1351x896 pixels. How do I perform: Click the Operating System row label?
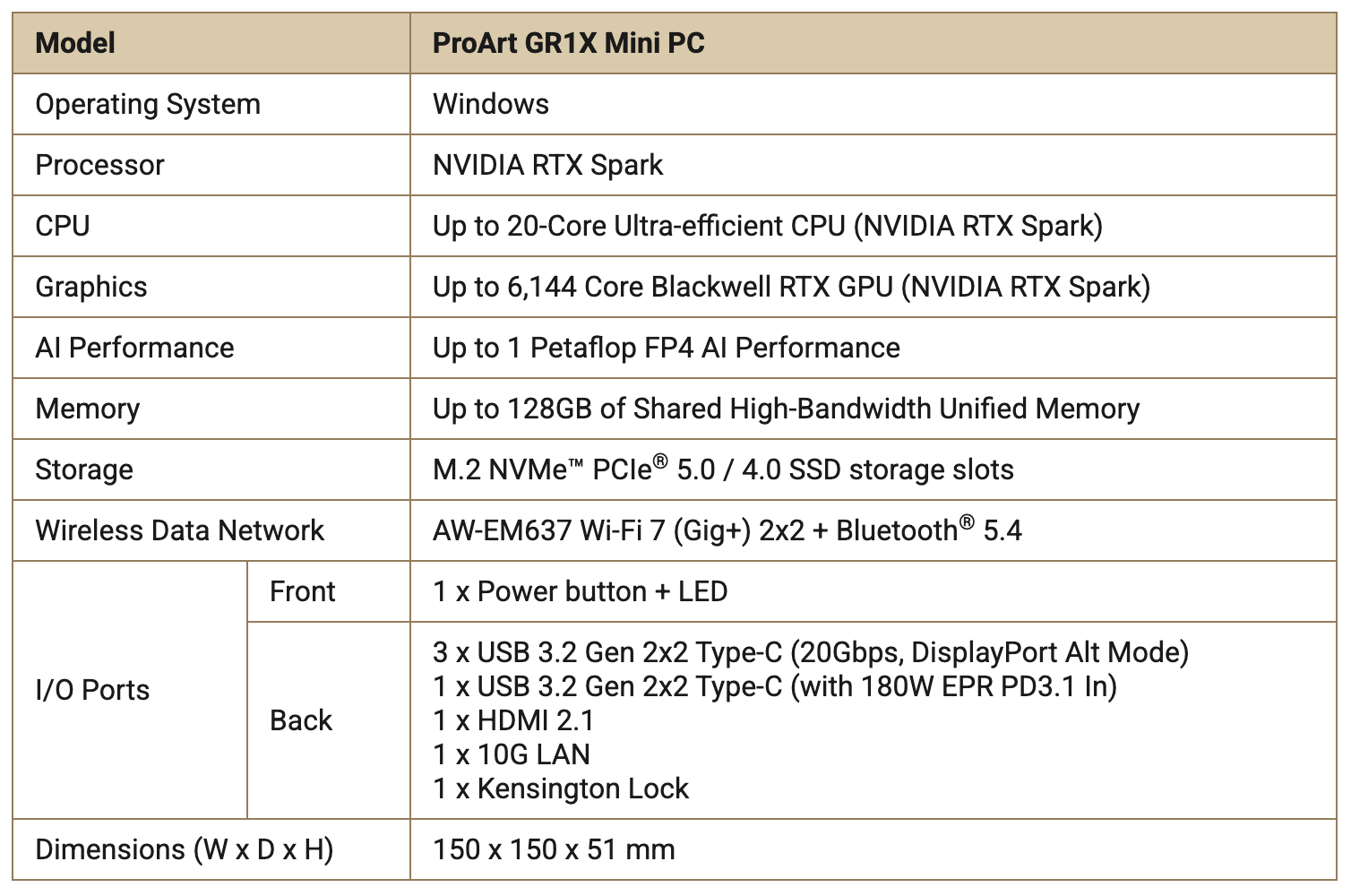(x=148, y=104)
